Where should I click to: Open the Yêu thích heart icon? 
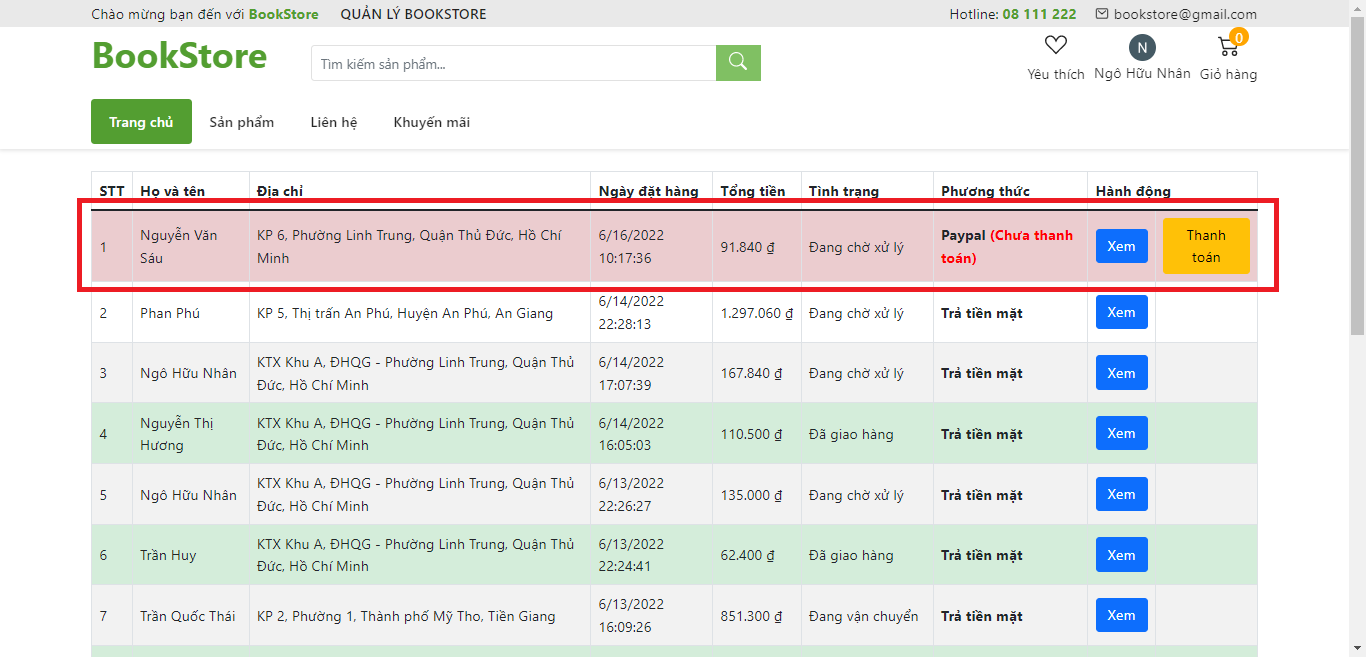coord(1056,44)
